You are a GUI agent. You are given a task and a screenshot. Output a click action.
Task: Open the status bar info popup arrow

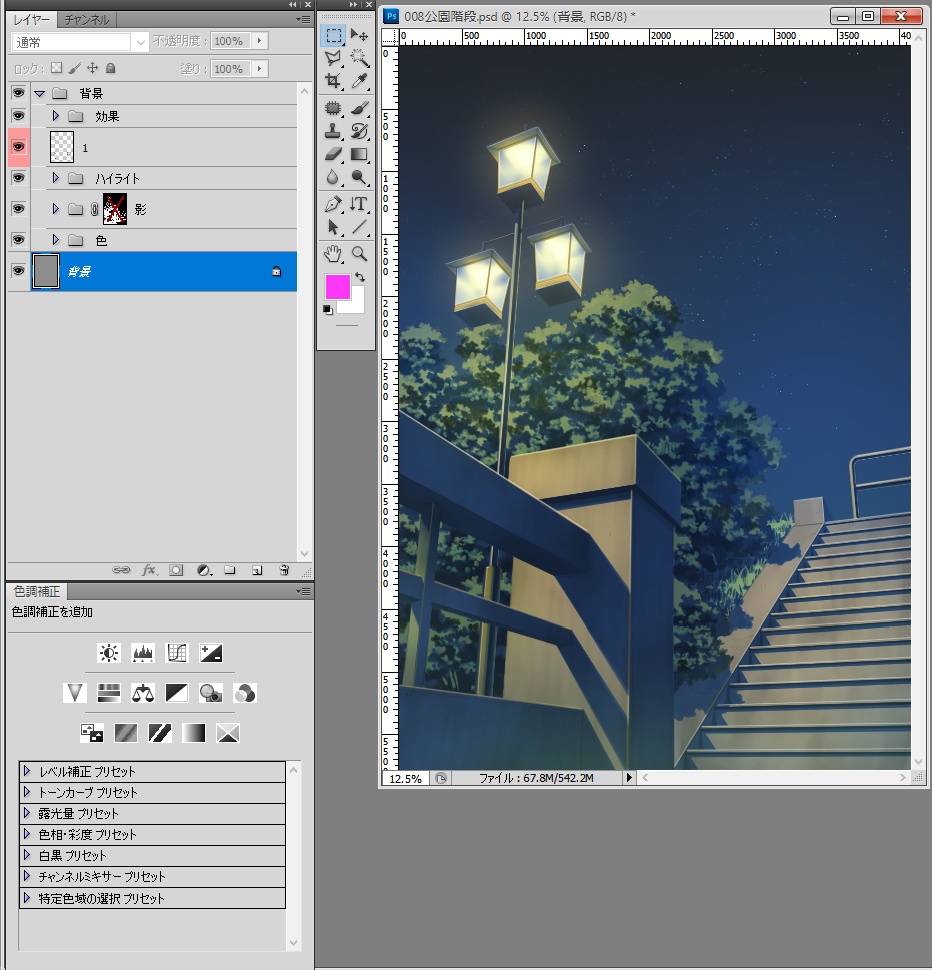point(629,778)
